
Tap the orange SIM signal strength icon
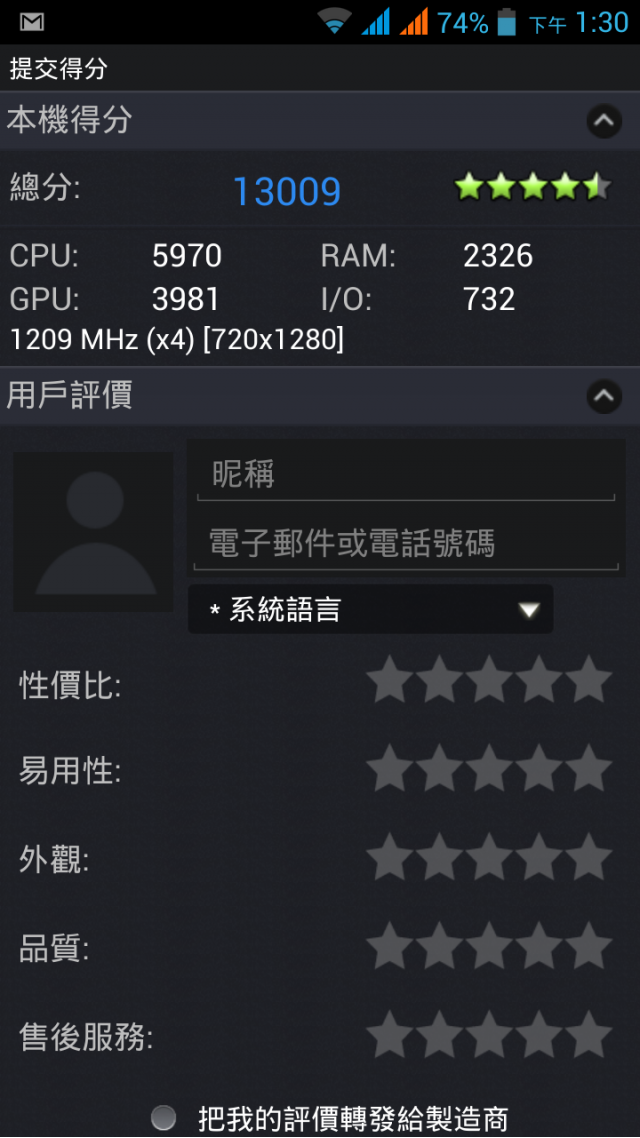[414, 22]
